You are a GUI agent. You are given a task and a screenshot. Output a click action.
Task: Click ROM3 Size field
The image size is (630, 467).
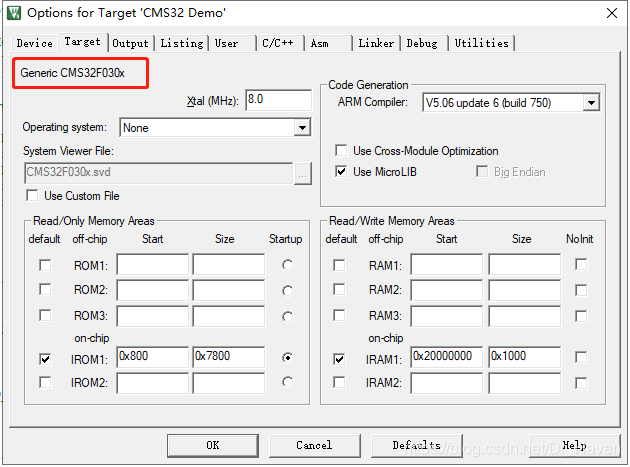click(229, 316)
